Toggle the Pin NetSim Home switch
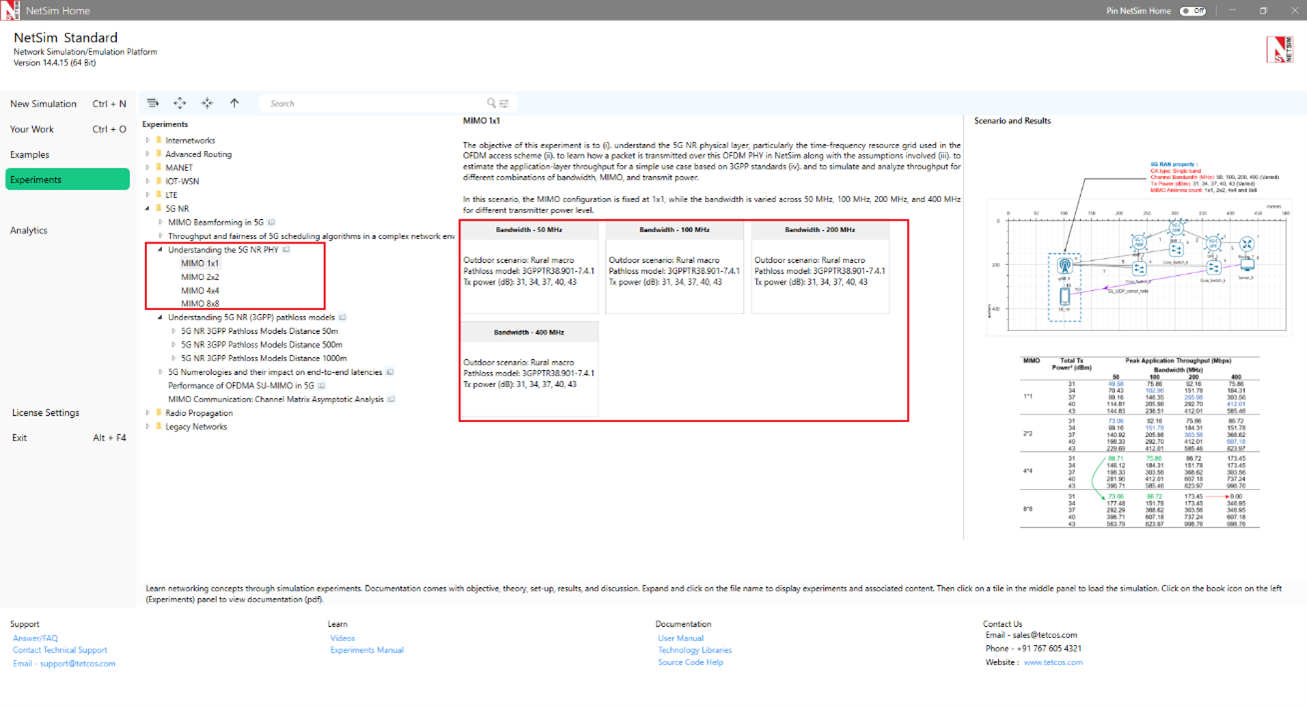The image size is (1307, 706). click(1192, 11)
